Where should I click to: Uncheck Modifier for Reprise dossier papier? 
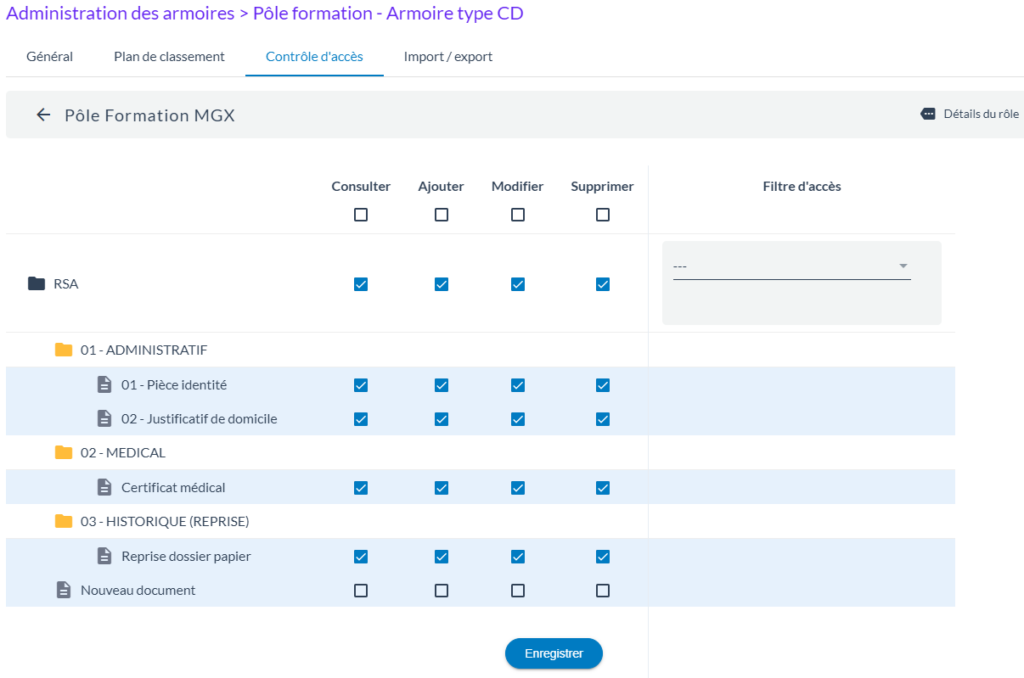click(517, 557)
